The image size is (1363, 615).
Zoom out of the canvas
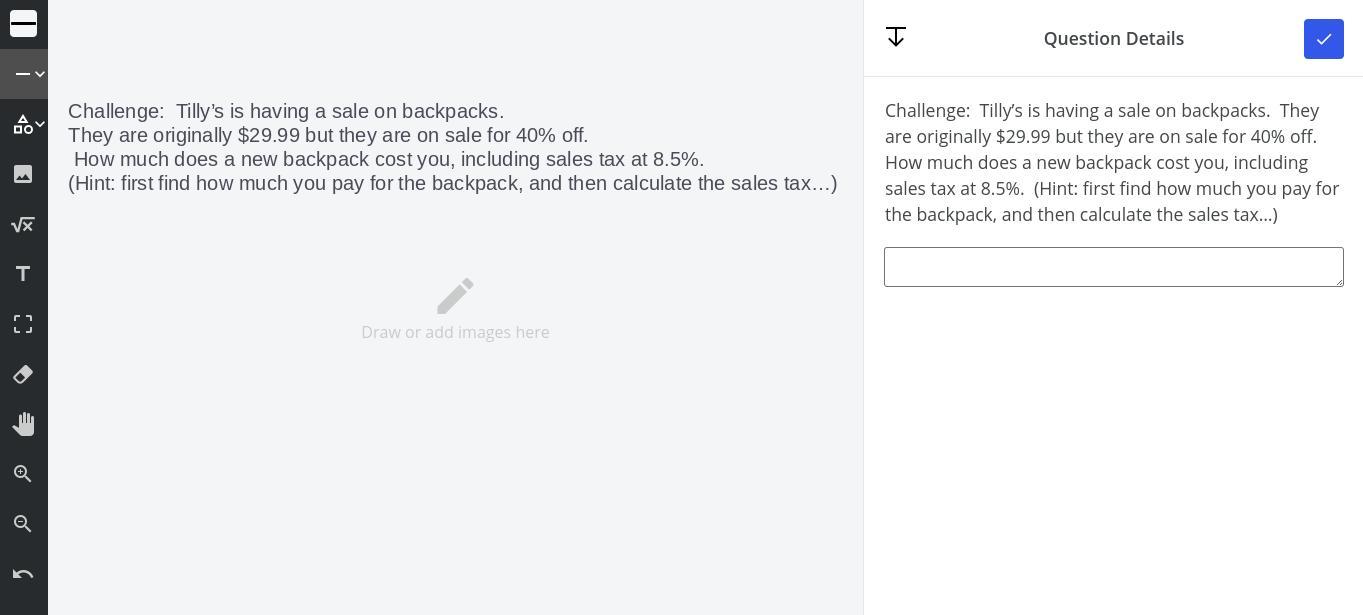tap(23, 524)
